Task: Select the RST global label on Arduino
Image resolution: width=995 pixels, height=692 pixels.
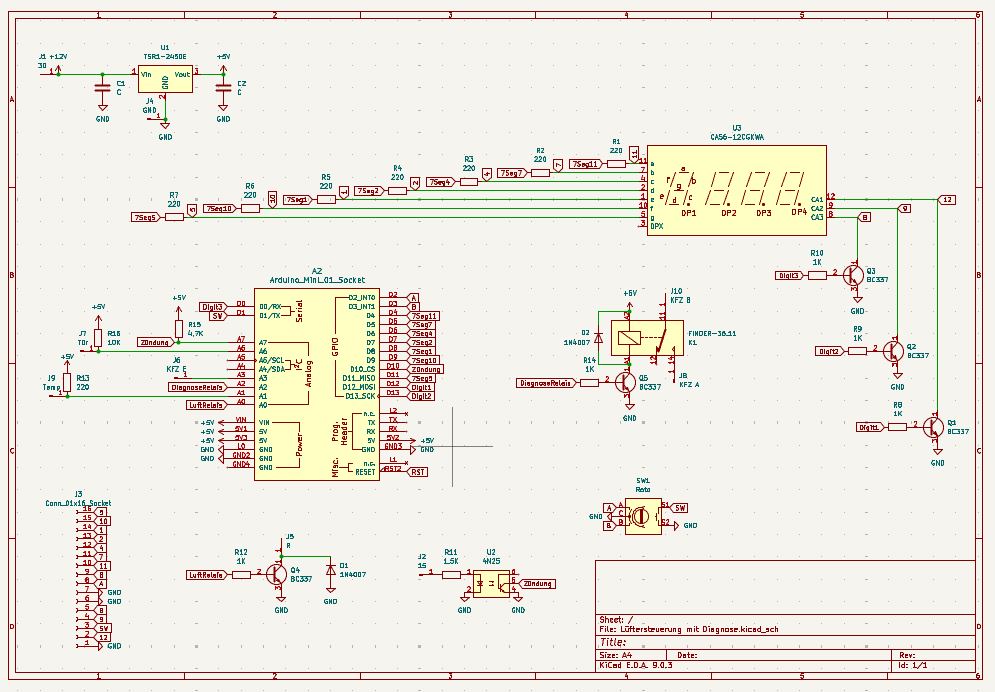Action: pos(418,470)
